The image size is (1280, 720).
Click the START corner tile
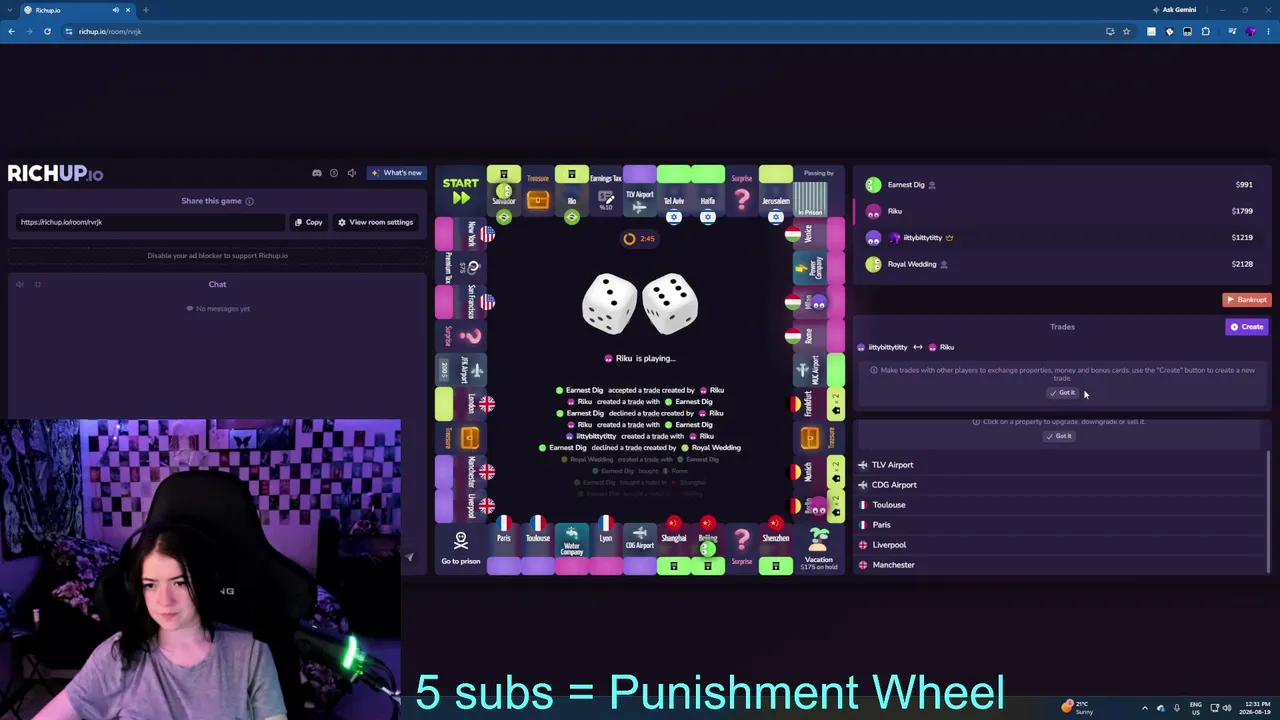point(460,190)
